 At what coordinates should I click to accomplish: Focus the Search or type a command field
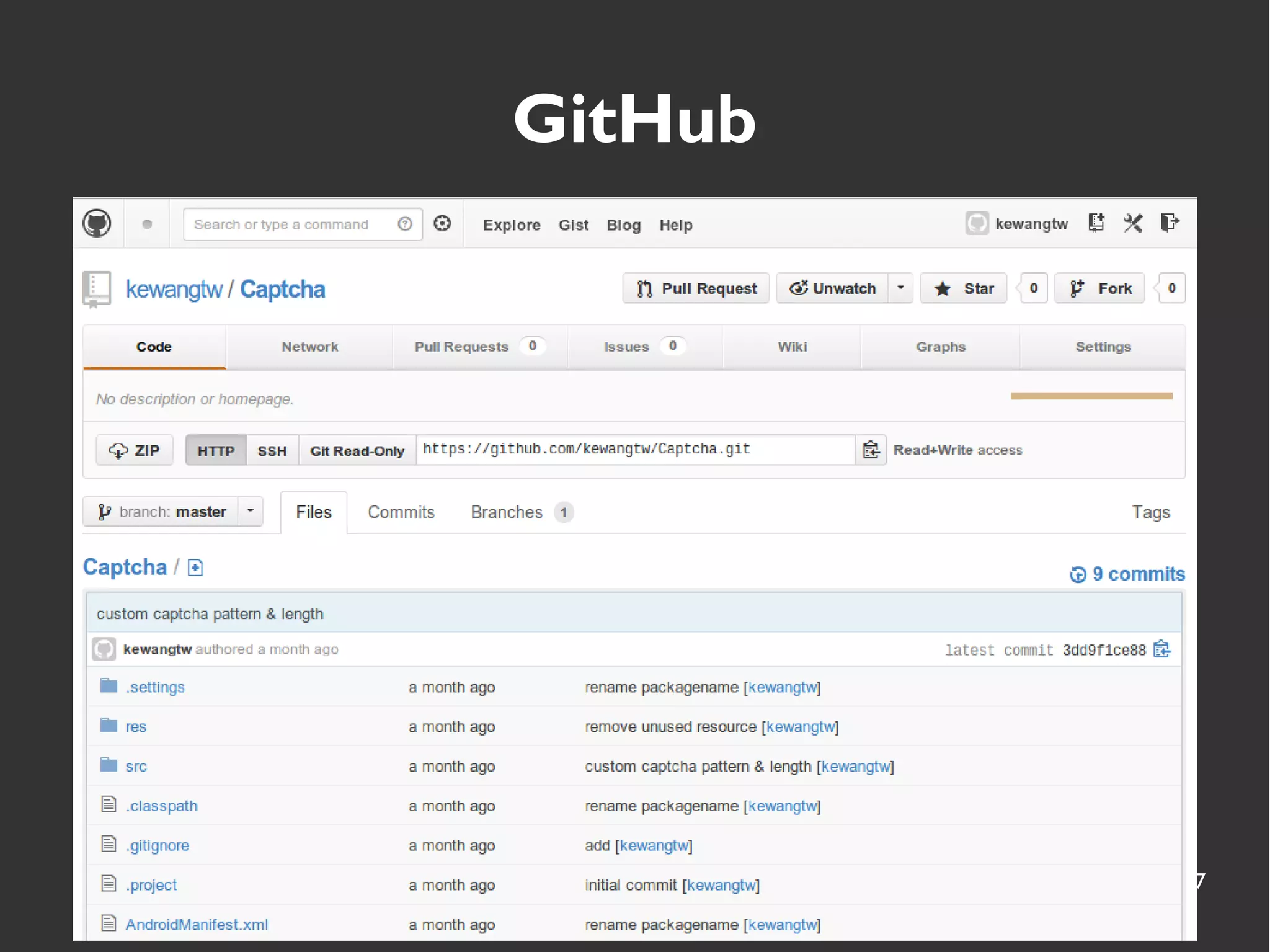pos(303,225)
